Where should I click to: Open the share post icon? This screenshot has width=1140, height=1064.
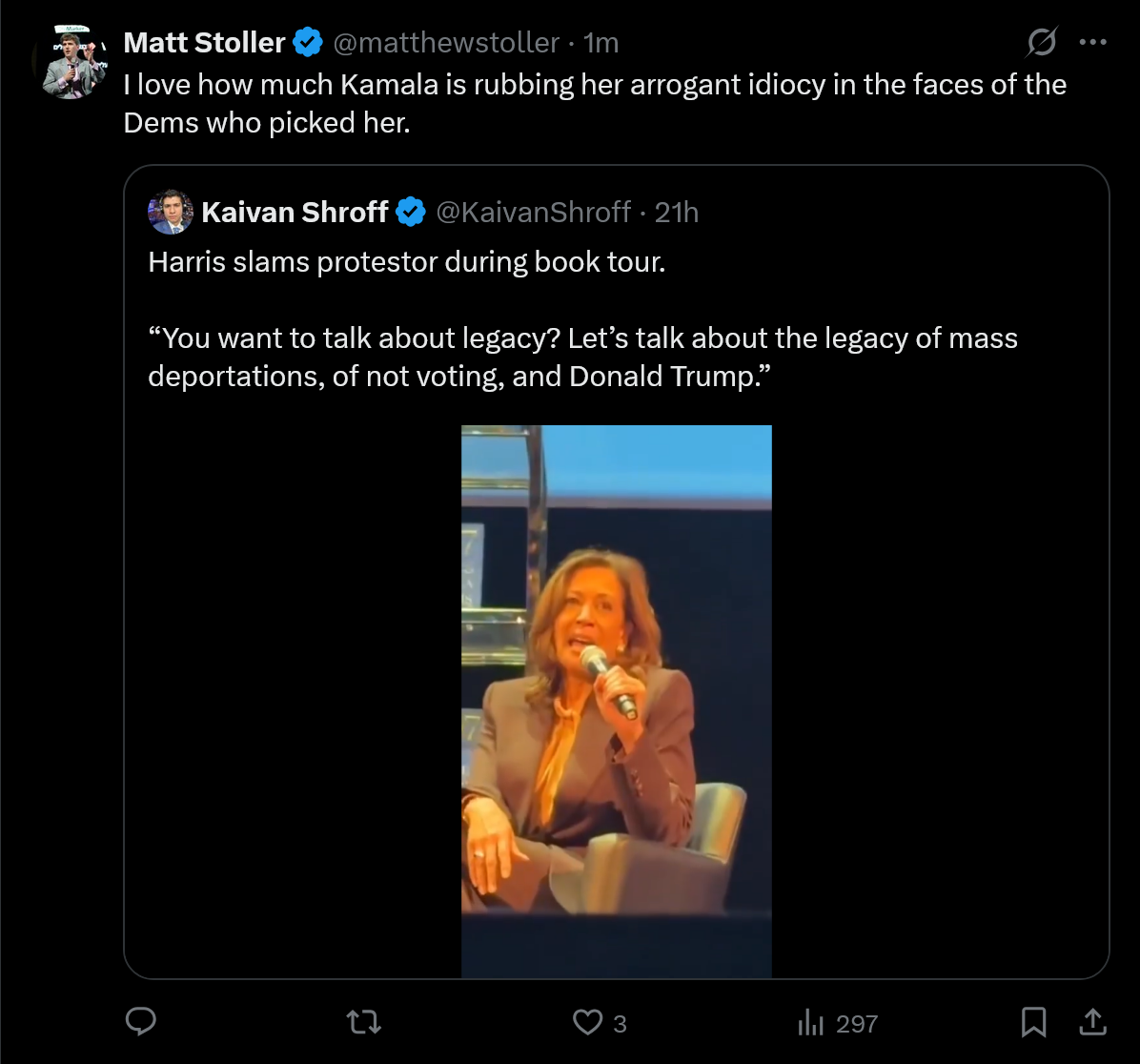(1092, 1022)
